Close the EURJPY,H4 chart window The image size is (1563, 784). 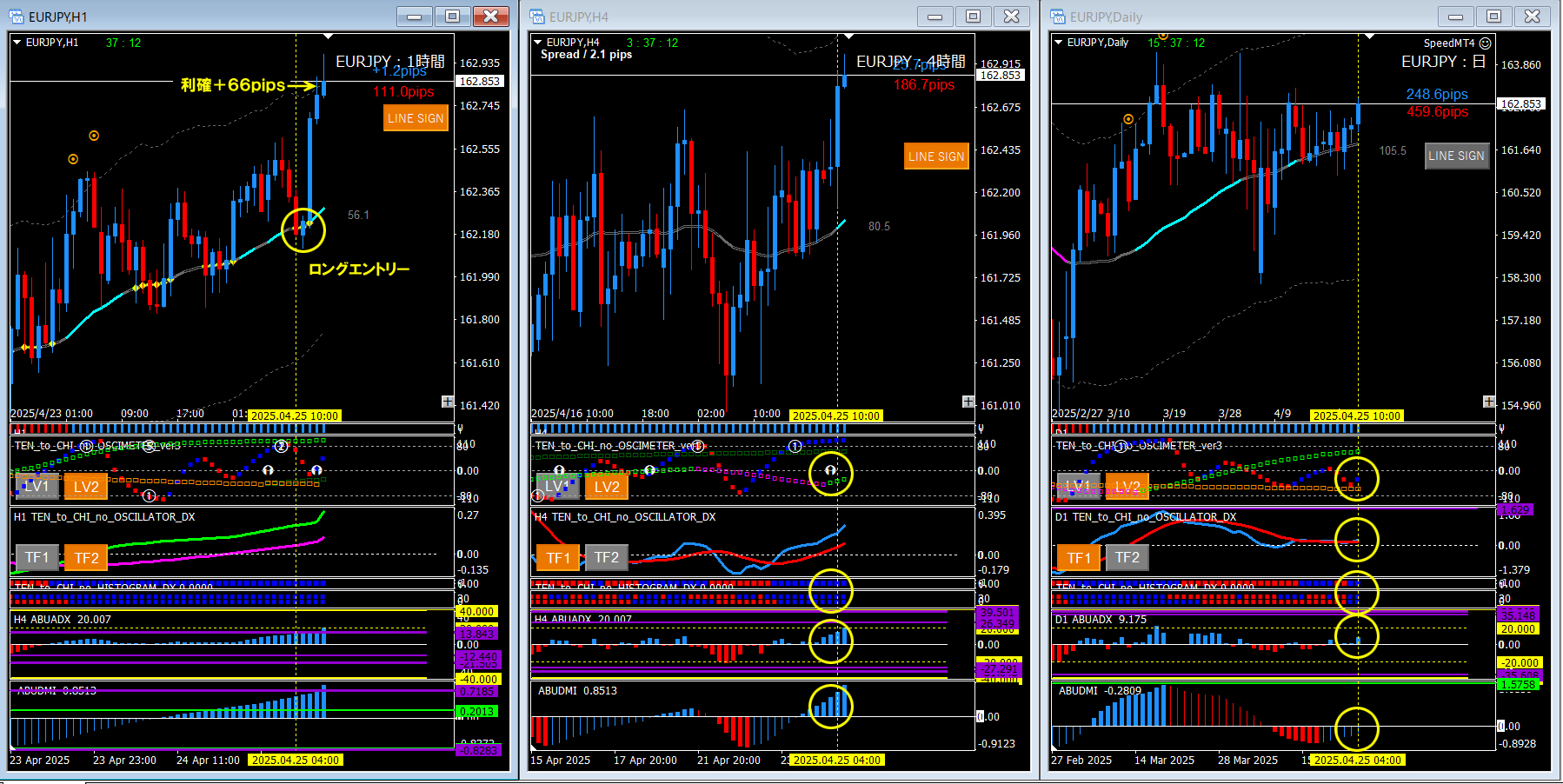pyautogui.click(x=1012, y=17)
